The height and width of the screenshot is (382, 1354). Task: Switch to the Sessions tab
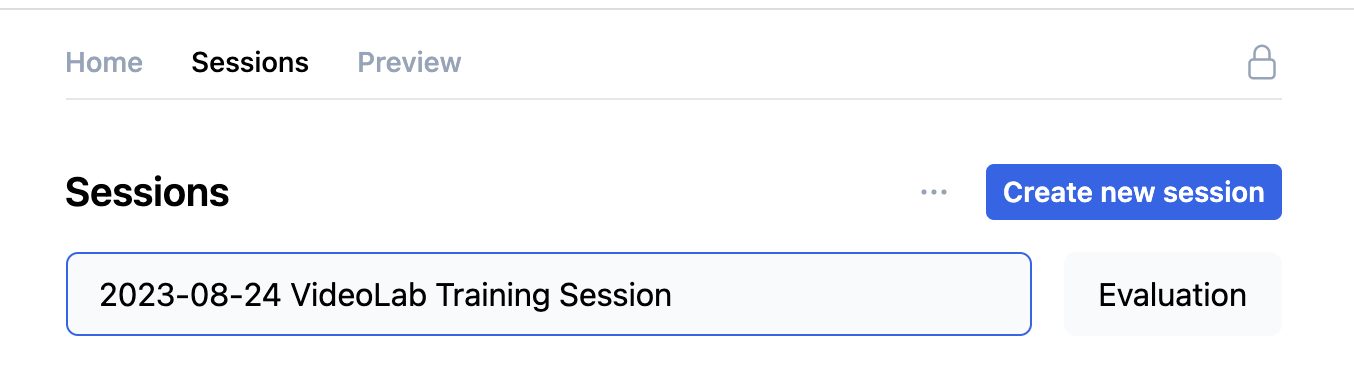click(x=250, y=62)
